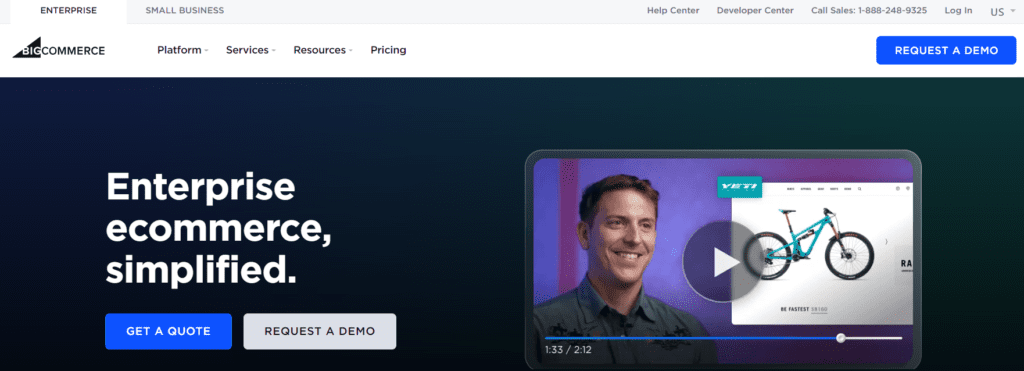
Task: Open the Help Center link
Action: 673,10
